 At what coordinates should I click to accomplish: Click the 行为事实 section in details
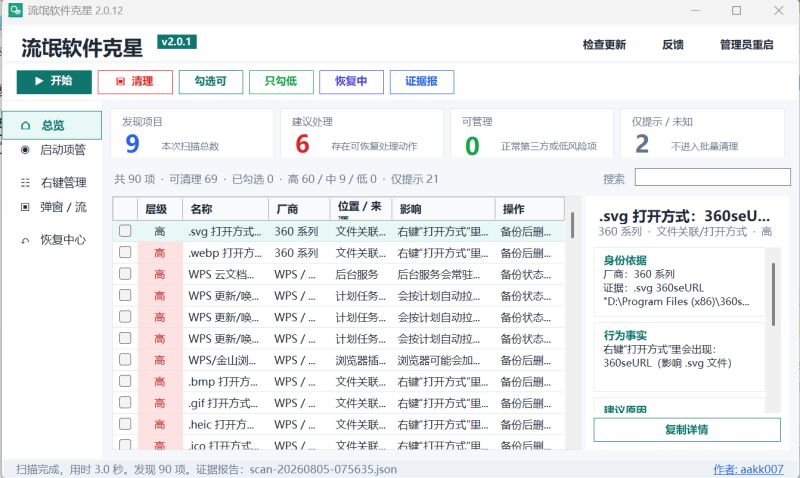(679, 357)
